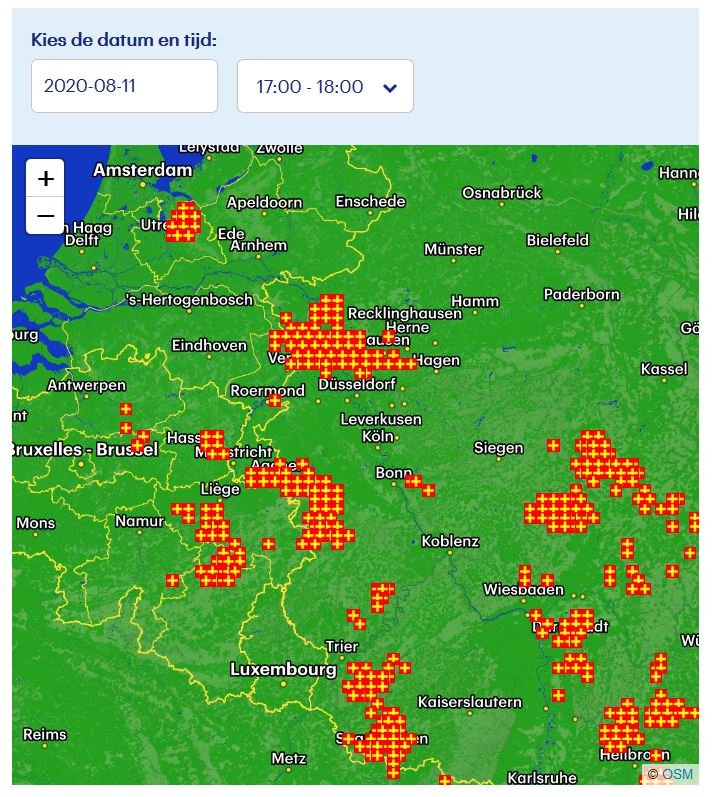Click the lone lightning marker left of Siegen

click(553, 445)
